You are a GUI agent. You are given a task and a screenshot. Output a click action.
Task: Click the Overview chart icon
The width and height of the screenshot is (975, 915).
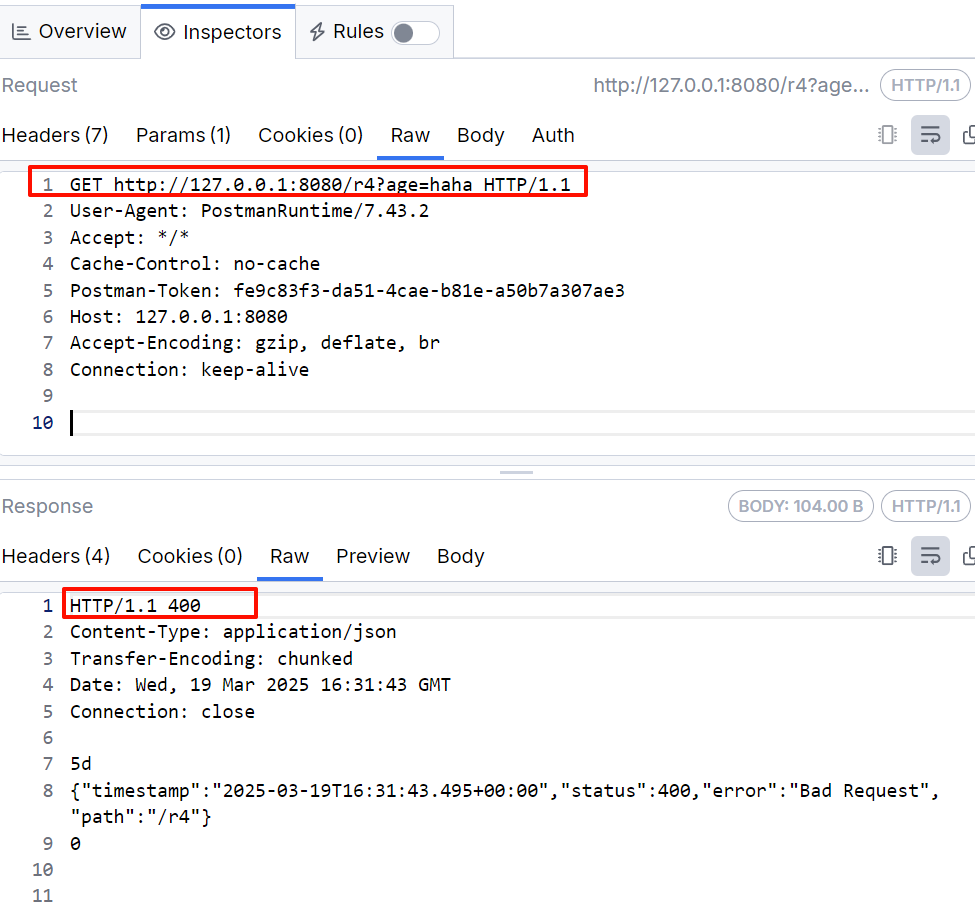(x=21, y=32)
